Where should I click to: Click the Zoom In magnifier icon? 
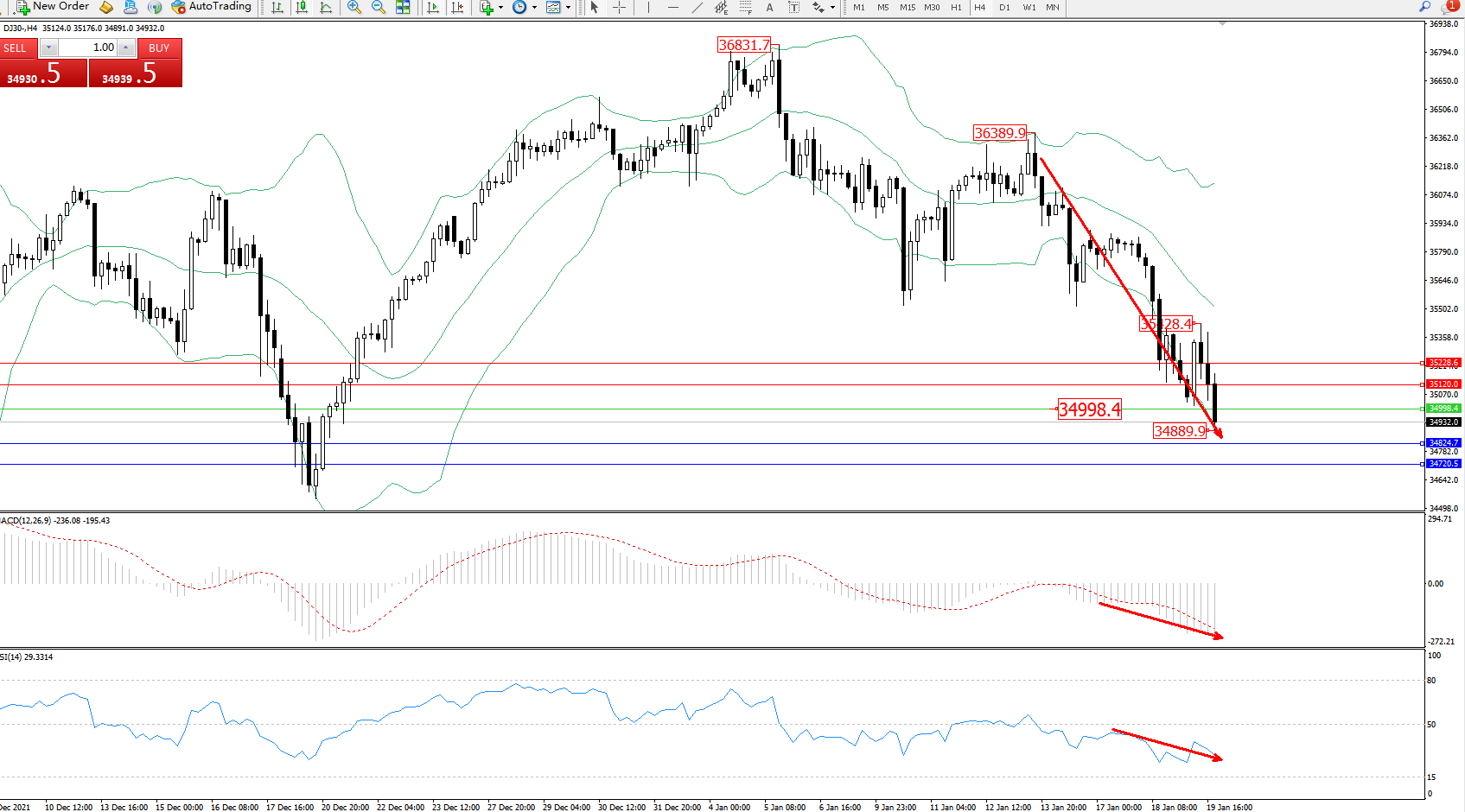click(x=354, y=7)
